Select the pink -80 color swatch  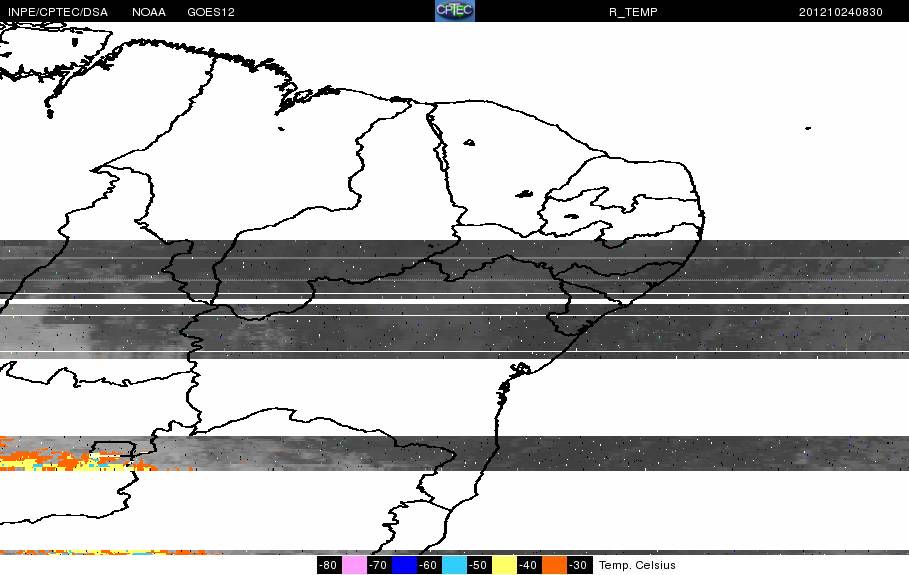click(354, 565)
